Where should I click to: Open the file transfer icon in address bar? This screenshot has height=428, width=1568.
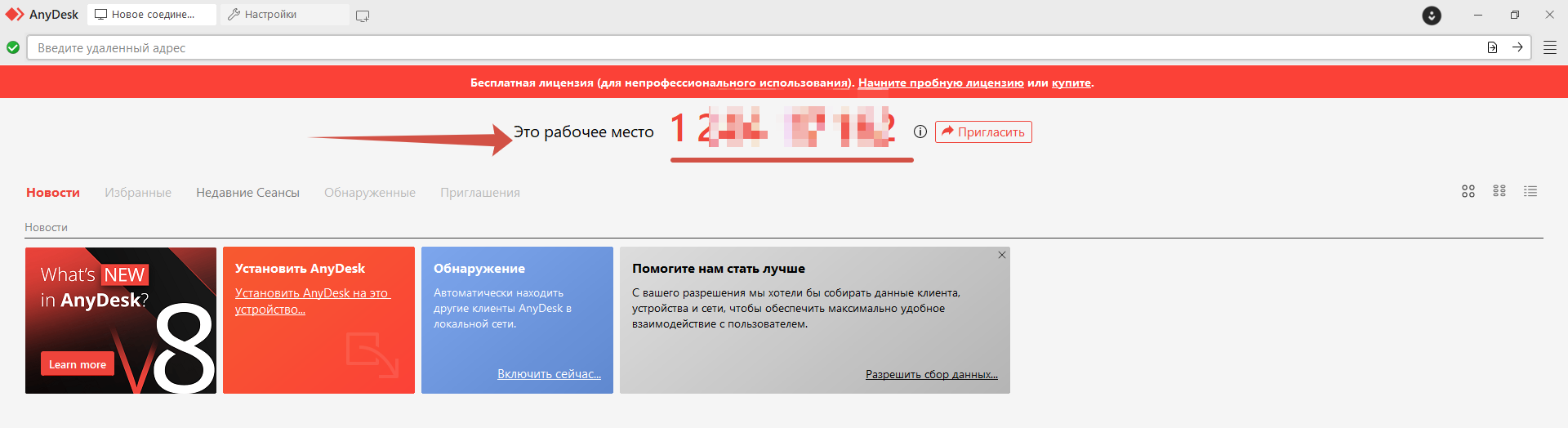coord(1492,47)
